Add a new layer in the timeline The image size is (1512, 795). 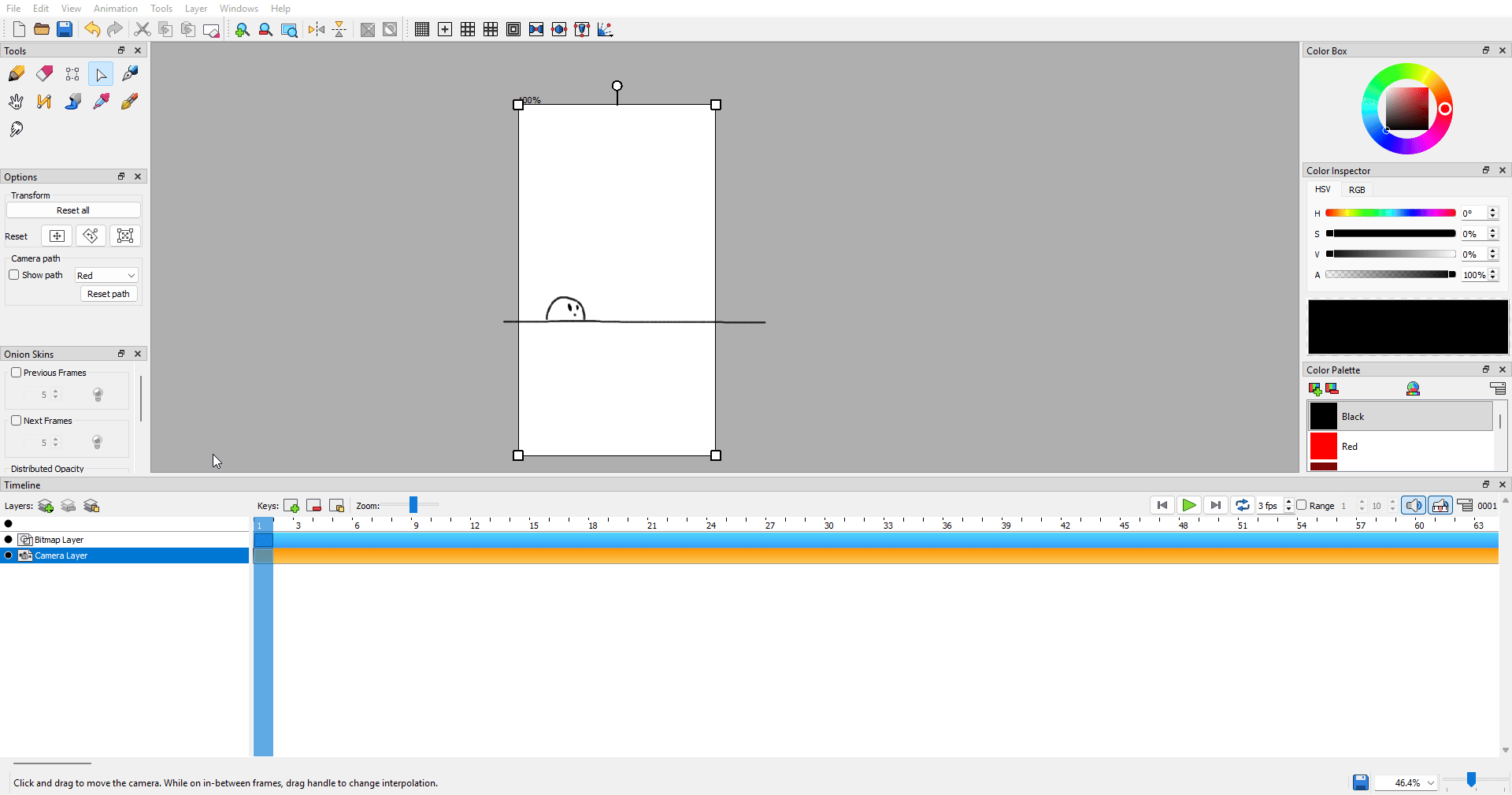click(x=46, y=506)
